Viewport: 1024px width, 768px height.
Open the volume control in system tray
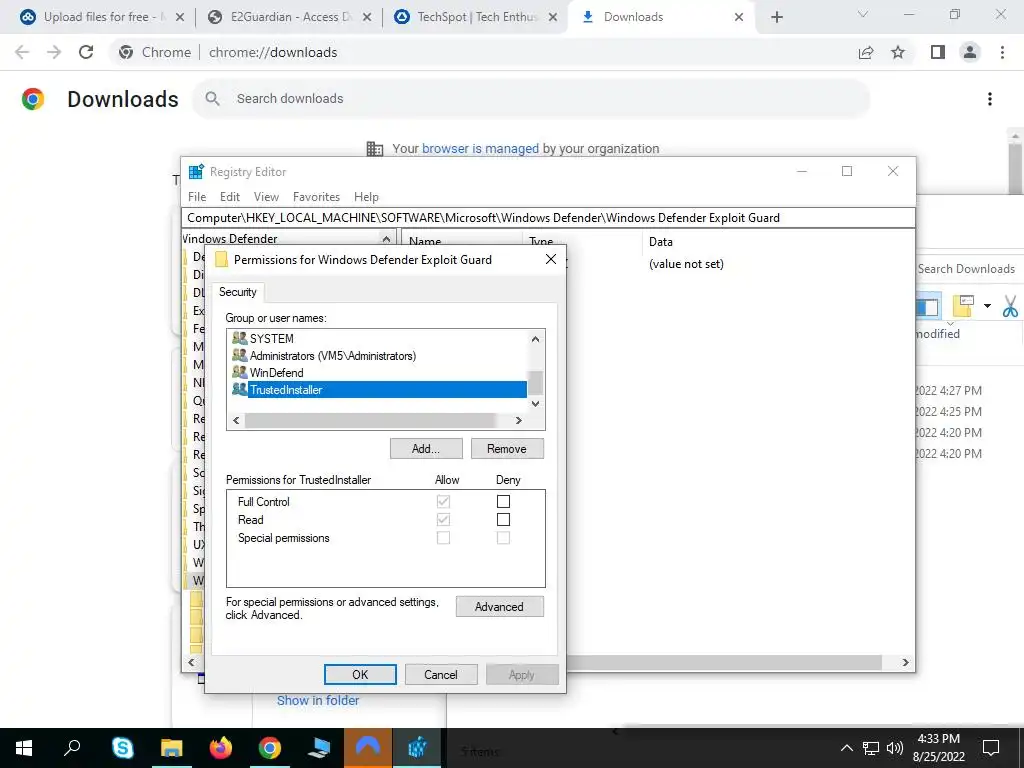[x=895, y=748]
